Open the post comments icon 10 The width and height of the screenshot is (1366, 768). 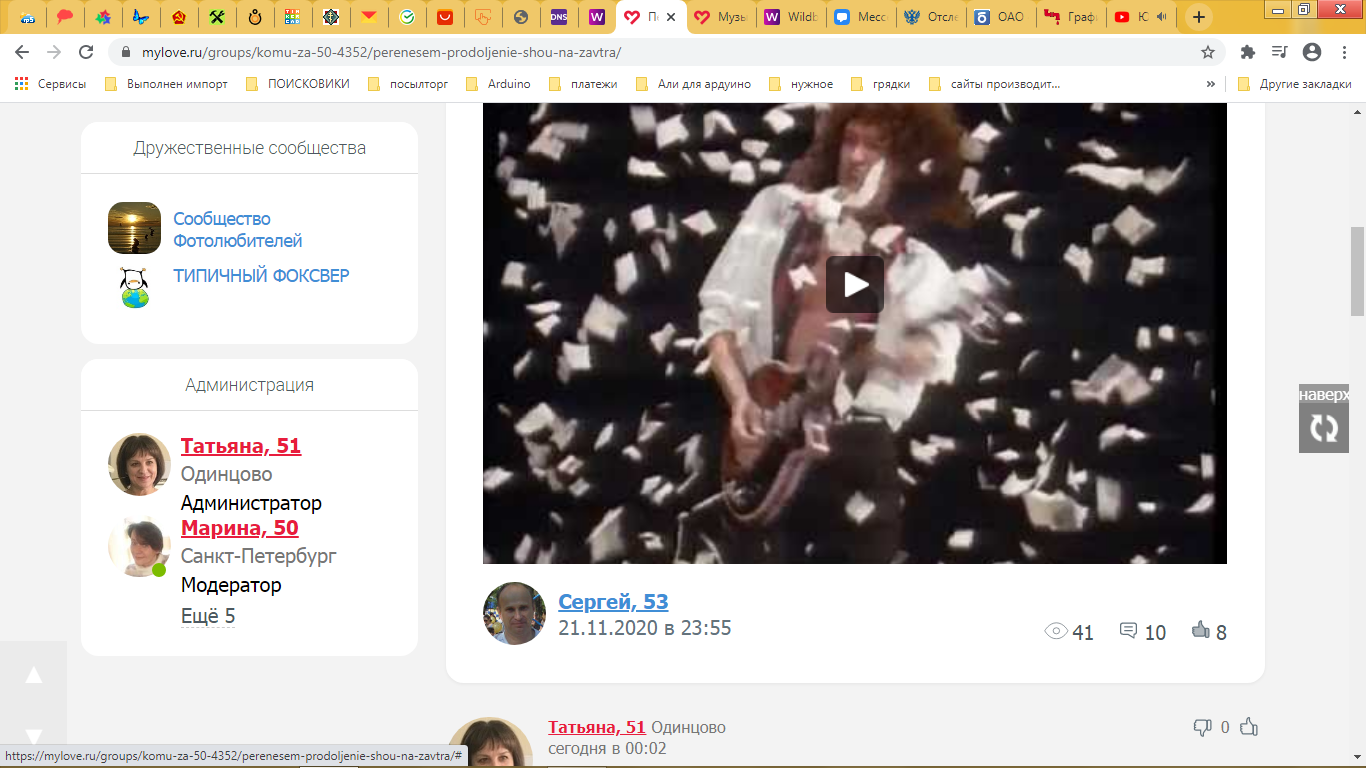1143,632
